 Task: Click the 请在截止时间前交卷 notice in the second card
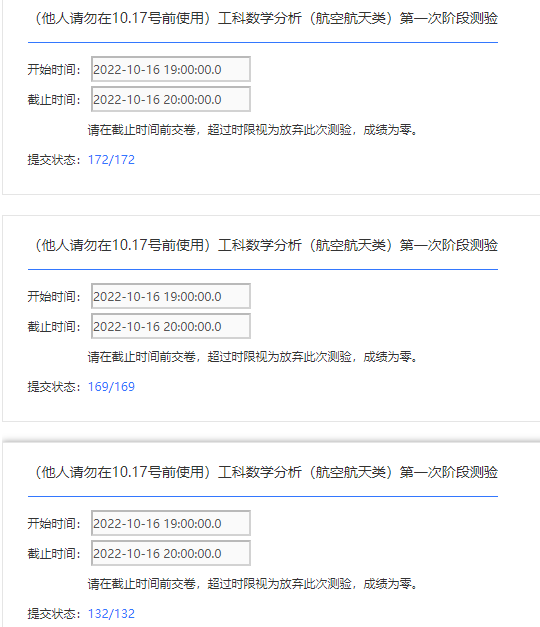pyautogui.click(x=253, y=357)
